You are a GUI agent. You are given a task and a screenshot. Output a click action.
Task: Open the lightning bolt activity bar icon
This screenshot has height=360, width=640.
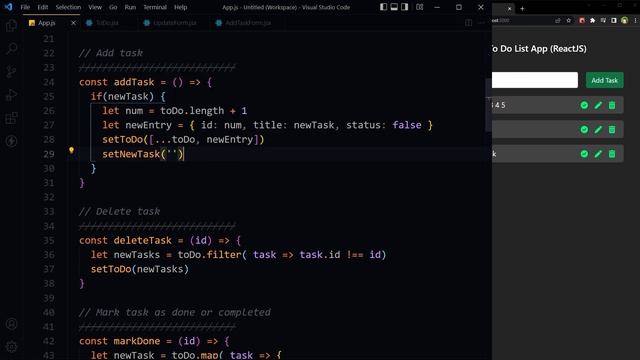click(11, 141)
